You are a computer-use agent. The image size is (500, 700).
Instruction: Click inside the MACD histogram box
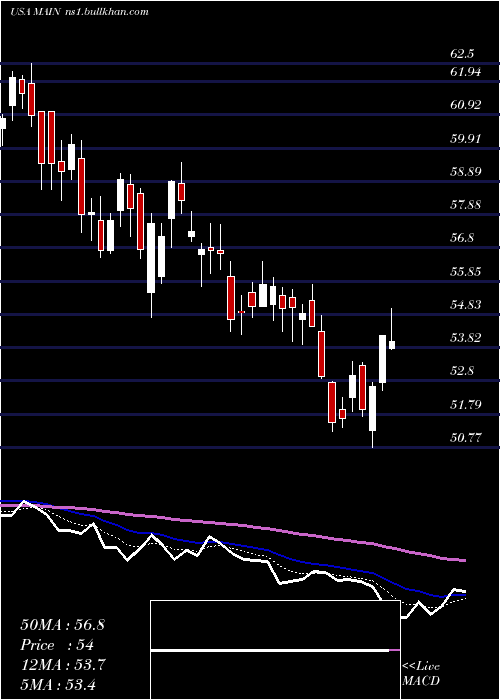[275, 650]
